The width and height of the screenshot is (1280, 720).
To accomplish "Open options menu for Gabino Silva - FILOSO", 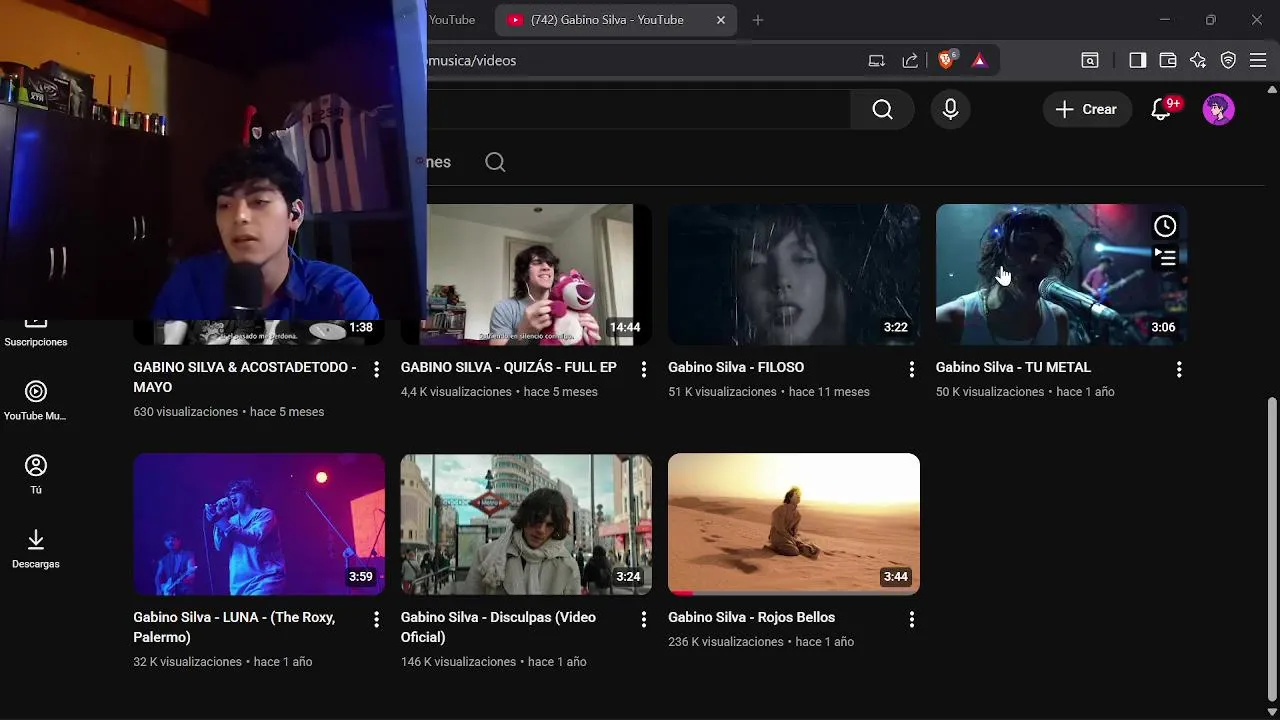I will 911,370.
